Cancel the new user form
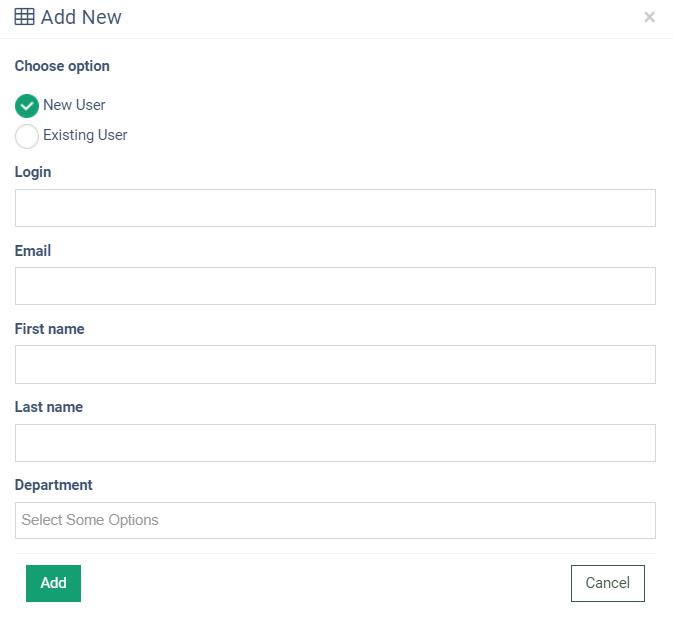The image size is (673, 630). coord(607,583)
